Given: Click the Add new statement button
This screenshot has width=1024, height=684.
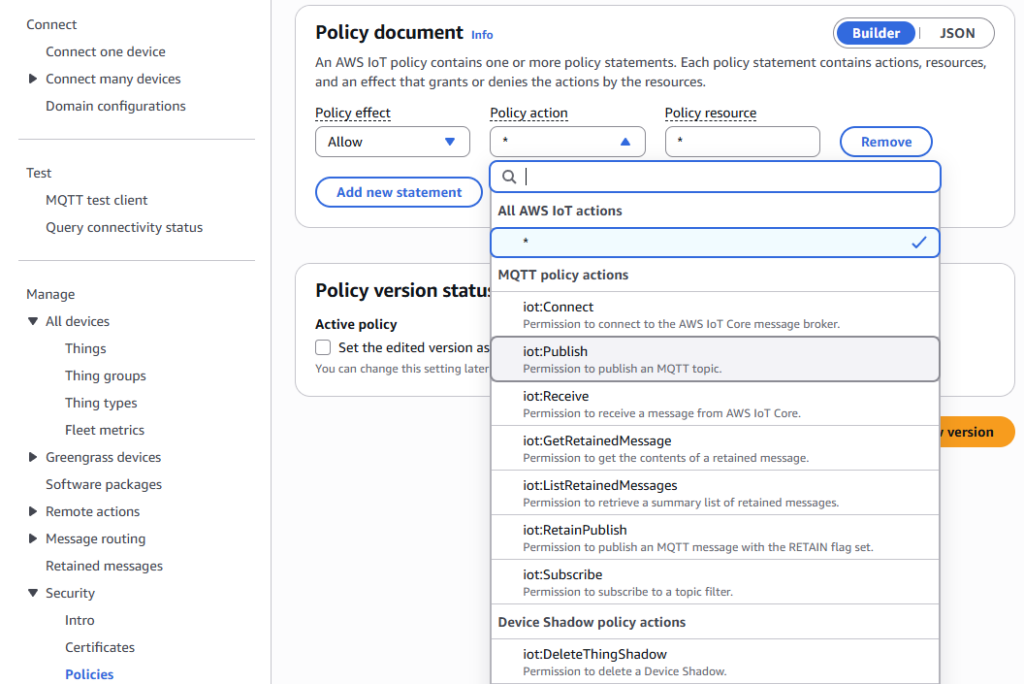Looking at the screenshot, I should tap(398, 192).
